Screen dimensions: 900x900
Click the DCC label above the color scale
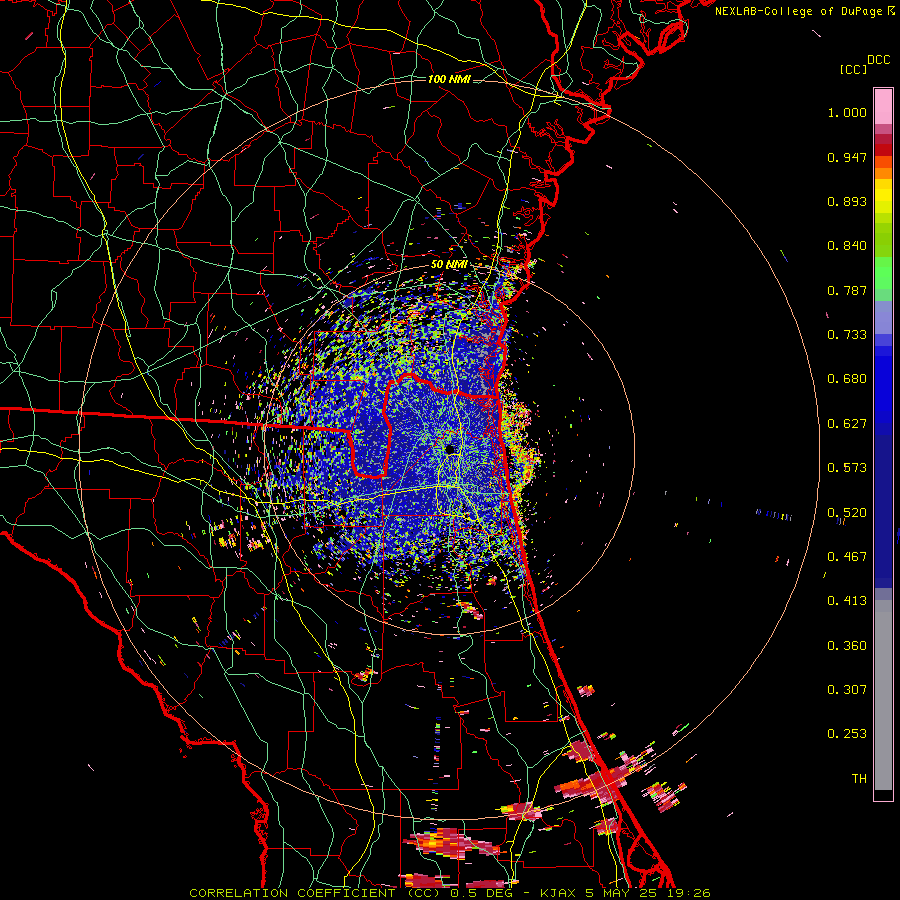pyautogui.click(x=878, y=59)
